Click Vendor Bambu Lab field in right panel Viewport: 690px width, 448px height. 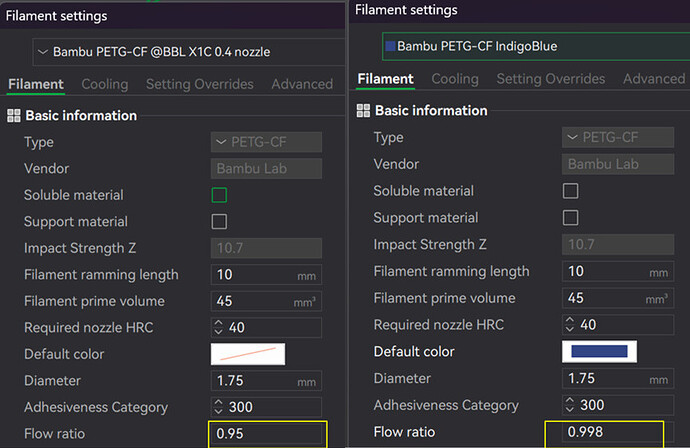point(618,164)
